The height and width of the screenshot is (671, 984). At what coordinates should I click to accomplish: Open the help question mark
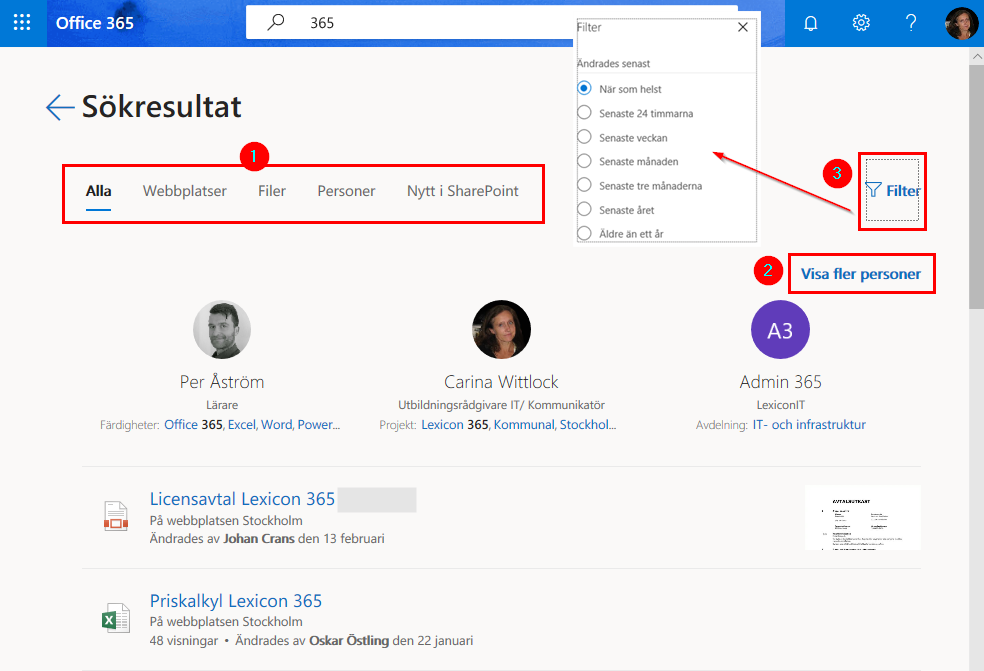(x=911, y=23)
